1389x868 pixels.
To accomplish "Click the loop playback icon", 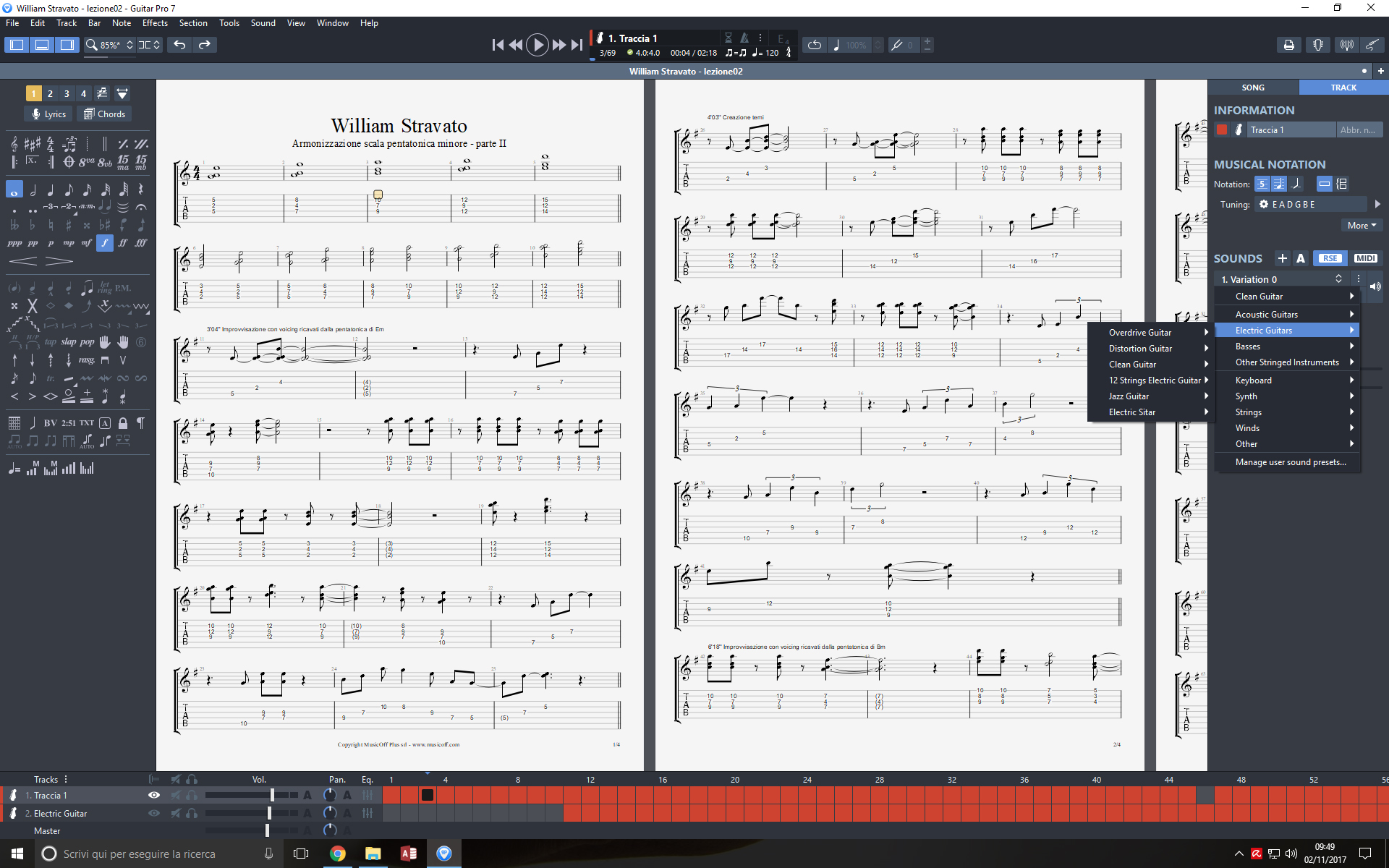I will click(815, 45).
